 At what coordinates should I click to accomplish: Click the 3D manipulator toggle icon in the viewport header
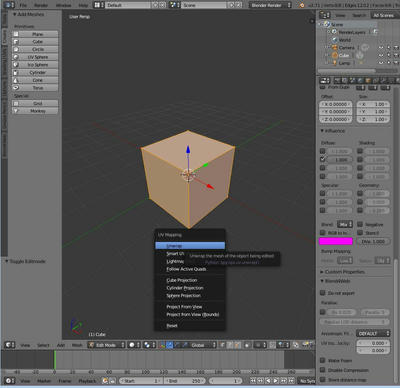click(x=162, y=345)
